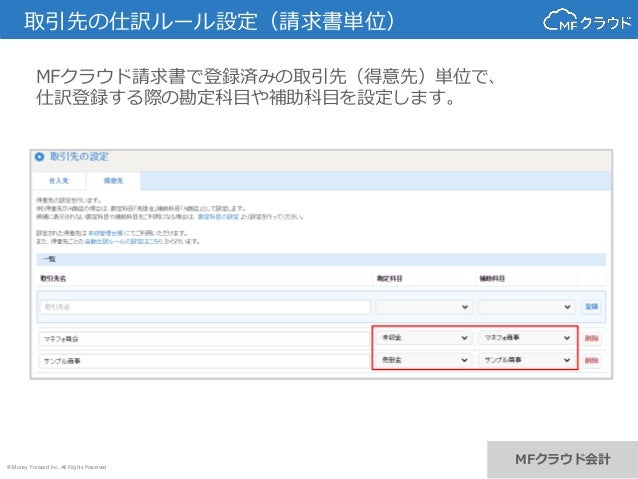
Task: Switch to the 仕入先 tab
Action: pyautogui.click(x=59, y=181)
